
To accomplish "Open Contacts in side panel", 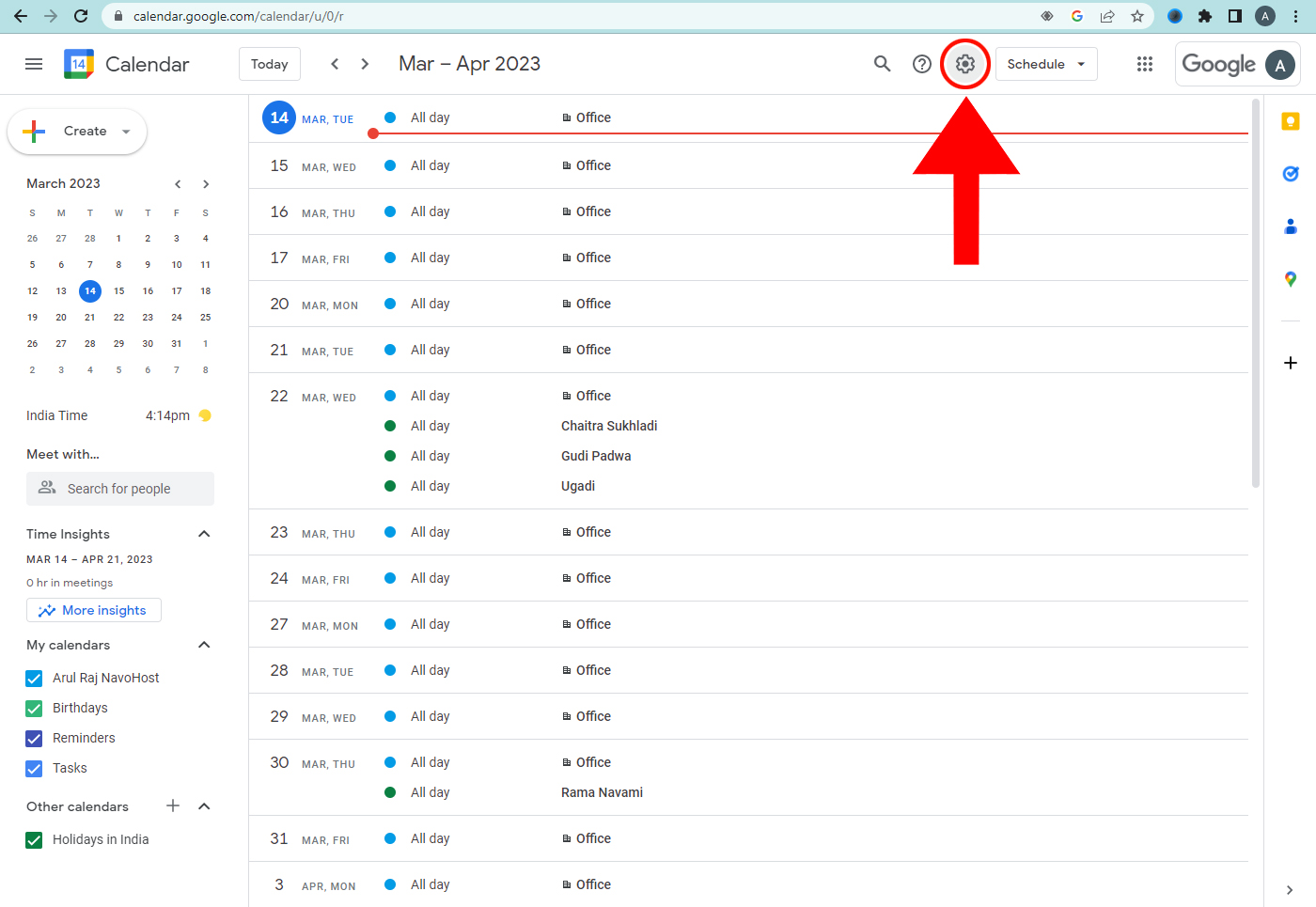I will (x=1291, y=227).
